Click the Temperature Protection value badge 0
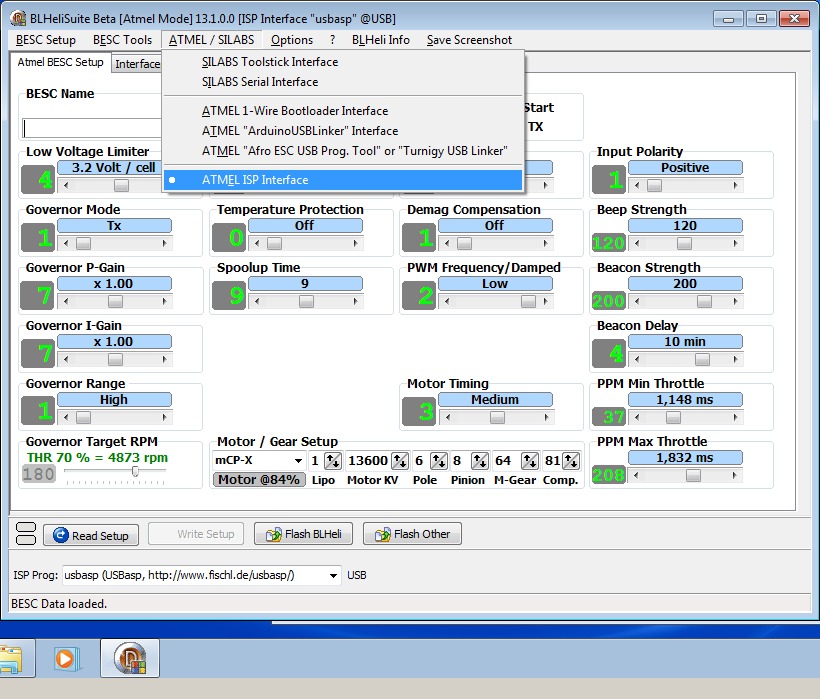This screenshot has height=699, width=820. click(x=229, y=237)
